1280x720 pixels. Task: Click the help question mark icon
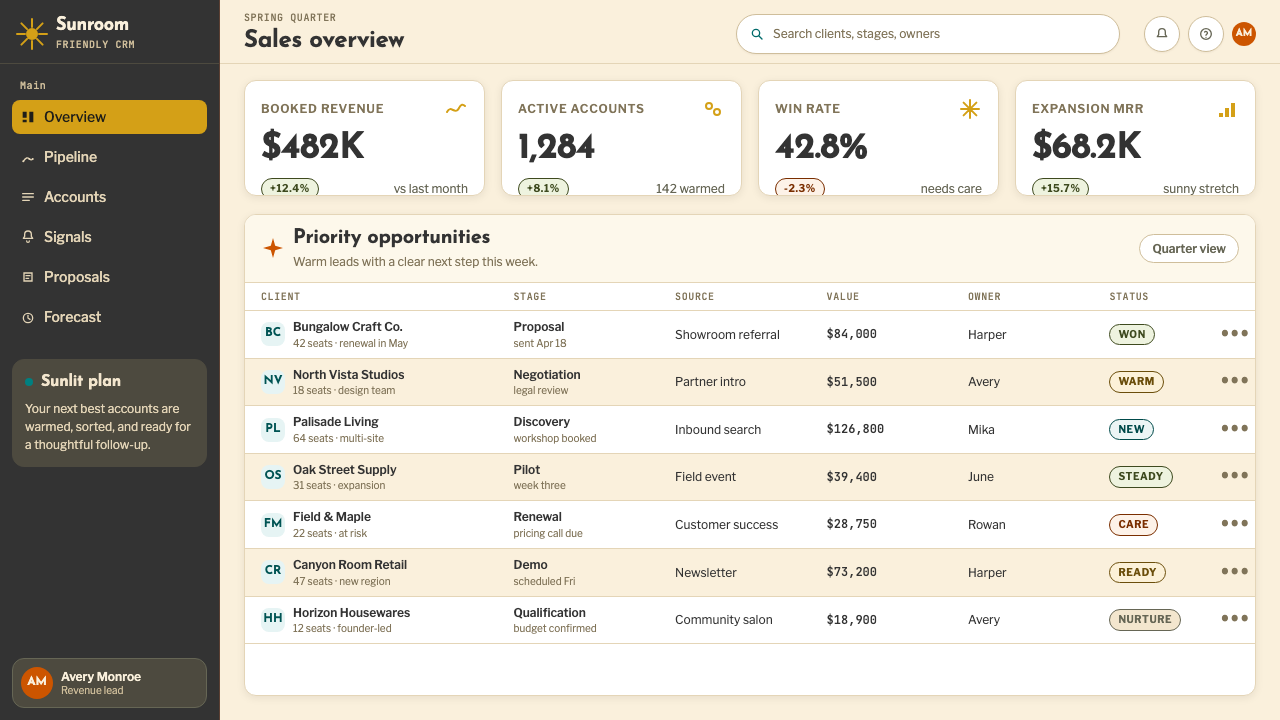(1206, 33)
